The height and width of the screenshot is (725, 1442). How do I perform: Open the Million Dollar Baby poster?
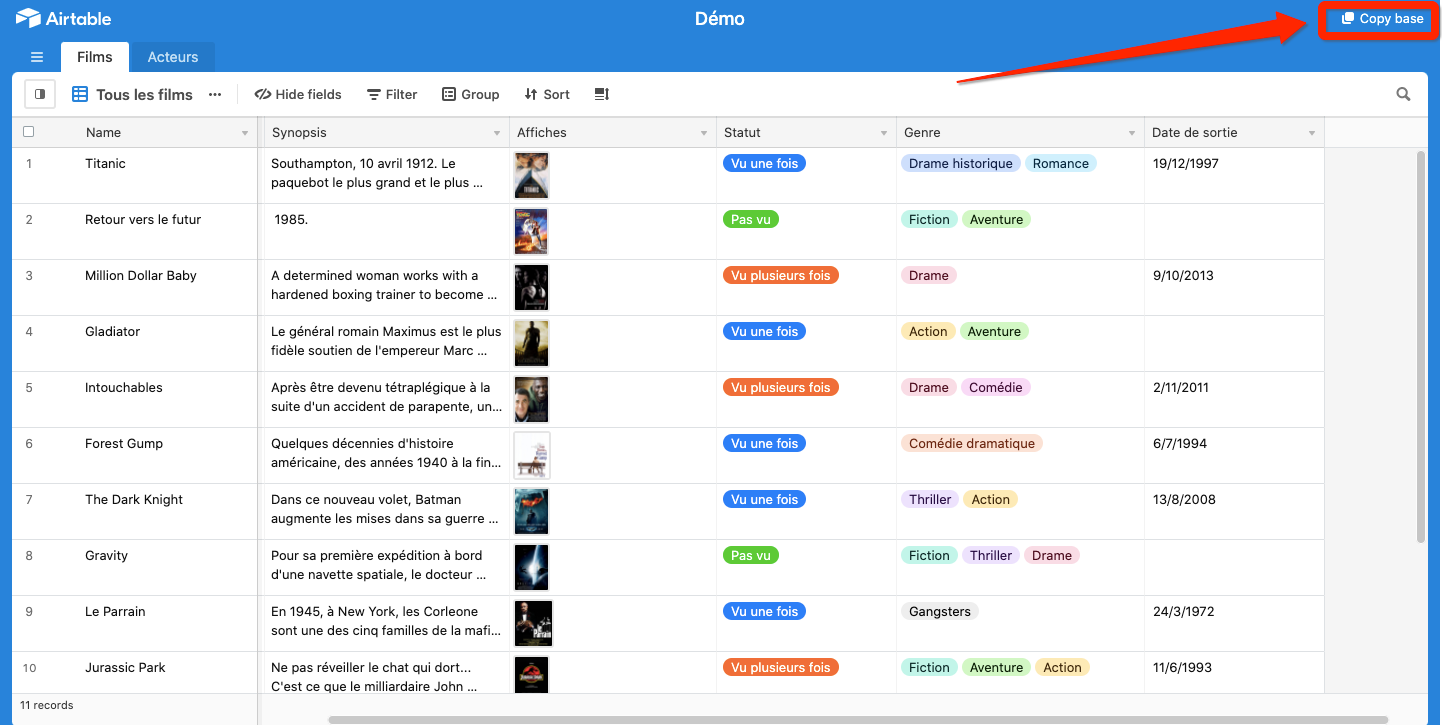[531, 288]
